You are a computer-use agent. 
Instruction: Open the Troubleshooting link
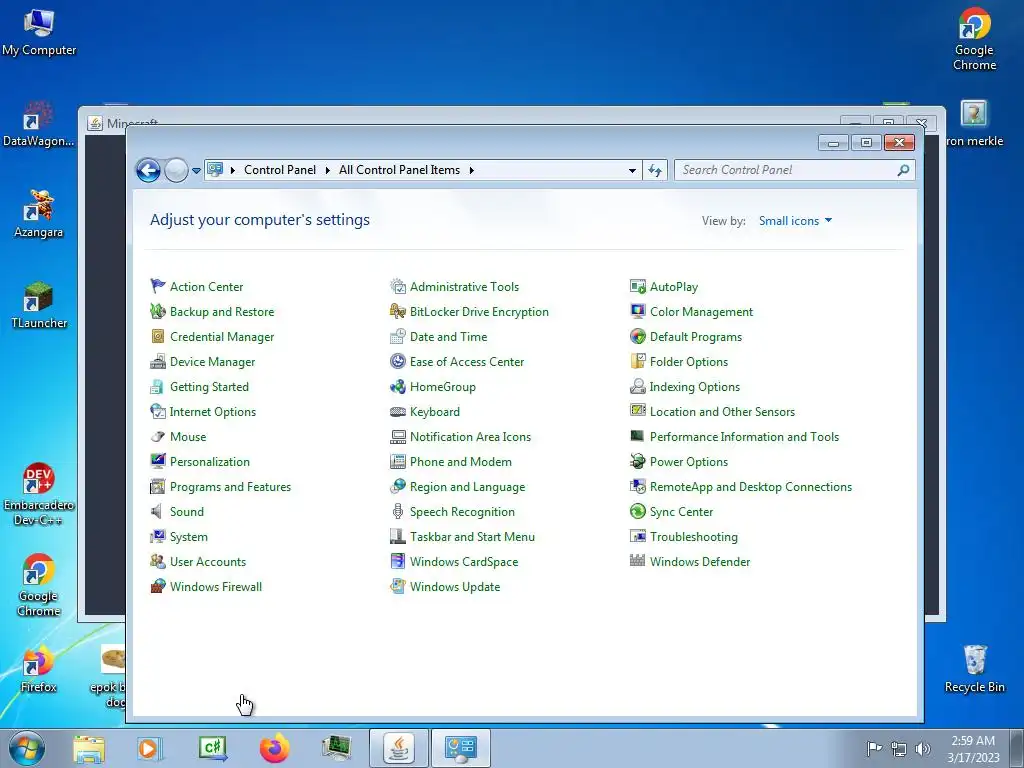pyautogui.click(x=694, y=537)
